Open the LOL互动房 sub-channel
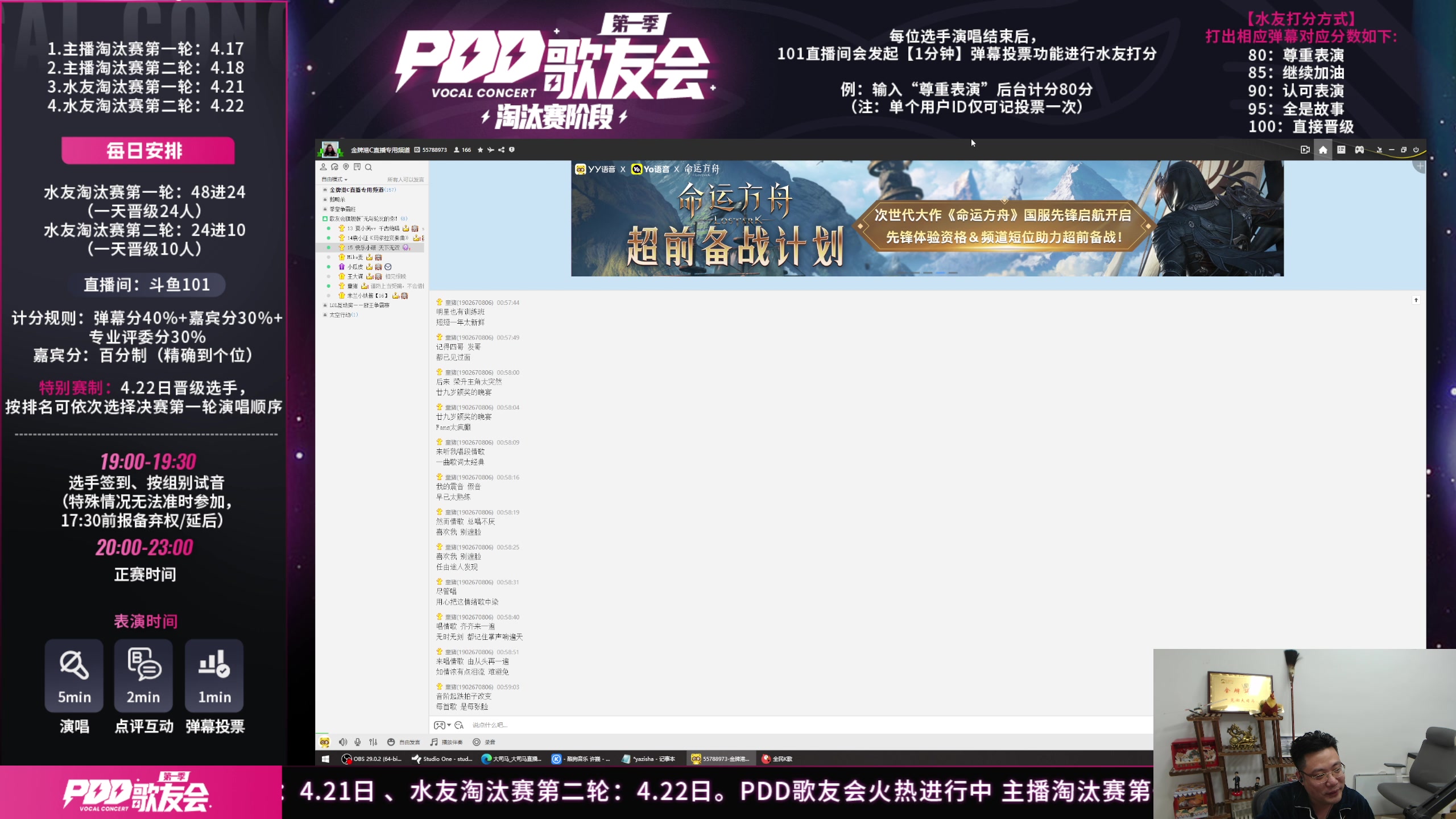Image resolution: width=1456 pixels, height=819 pixels. point(359,306)
